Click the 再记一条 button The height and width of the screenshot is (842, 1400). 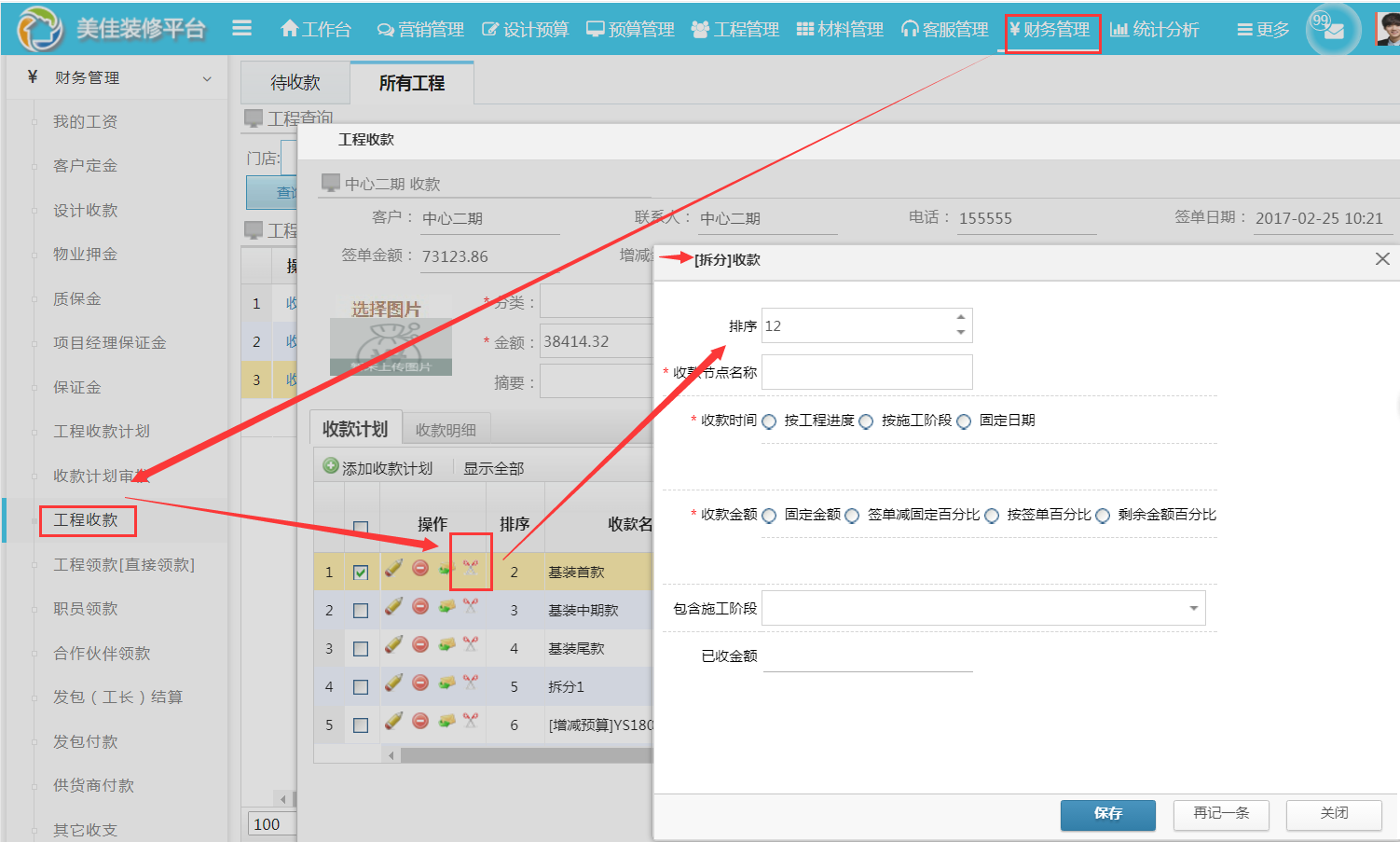point(1221,814)
